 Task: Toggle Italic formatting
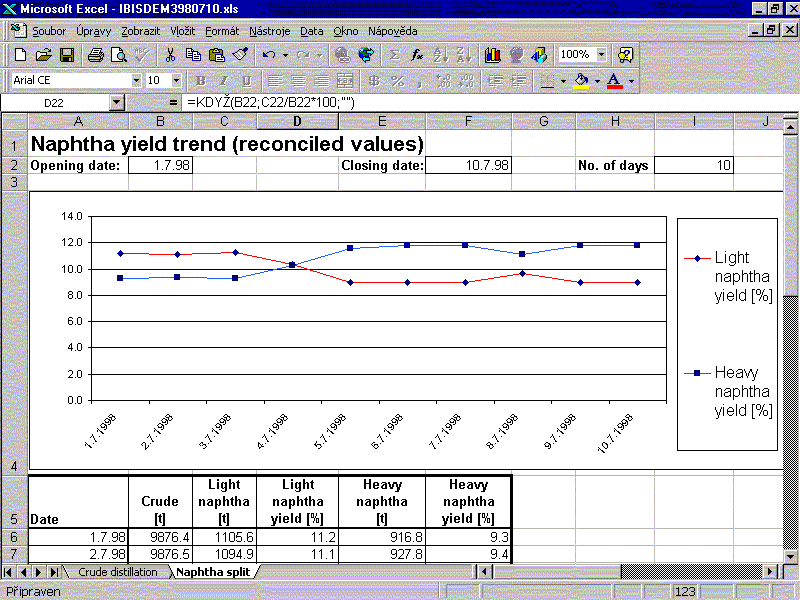pyautogui.click(x=222, y=80)
